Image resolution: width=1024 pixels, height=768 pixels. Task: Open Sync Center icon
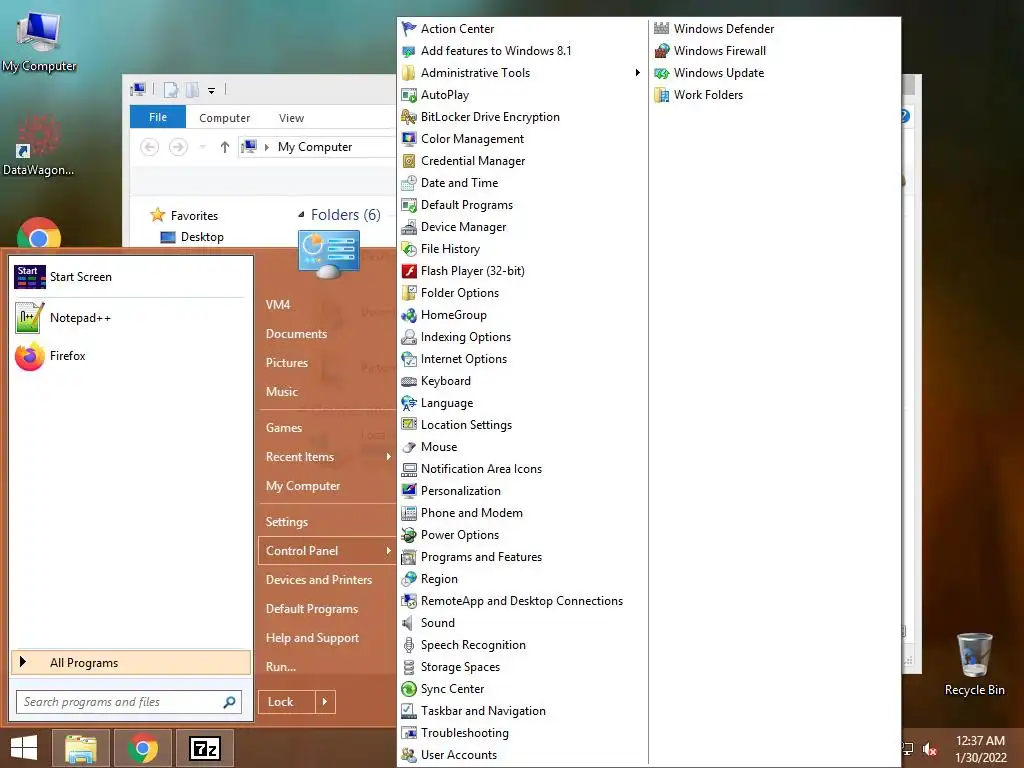point(409,689)
